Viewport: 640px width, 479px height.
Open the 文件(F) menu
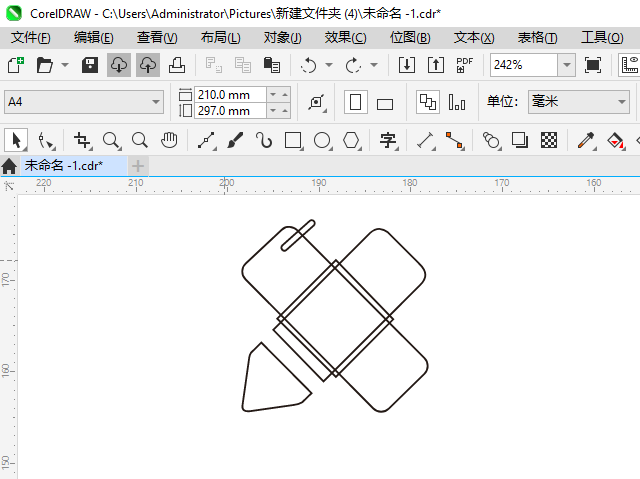[31, 38]
